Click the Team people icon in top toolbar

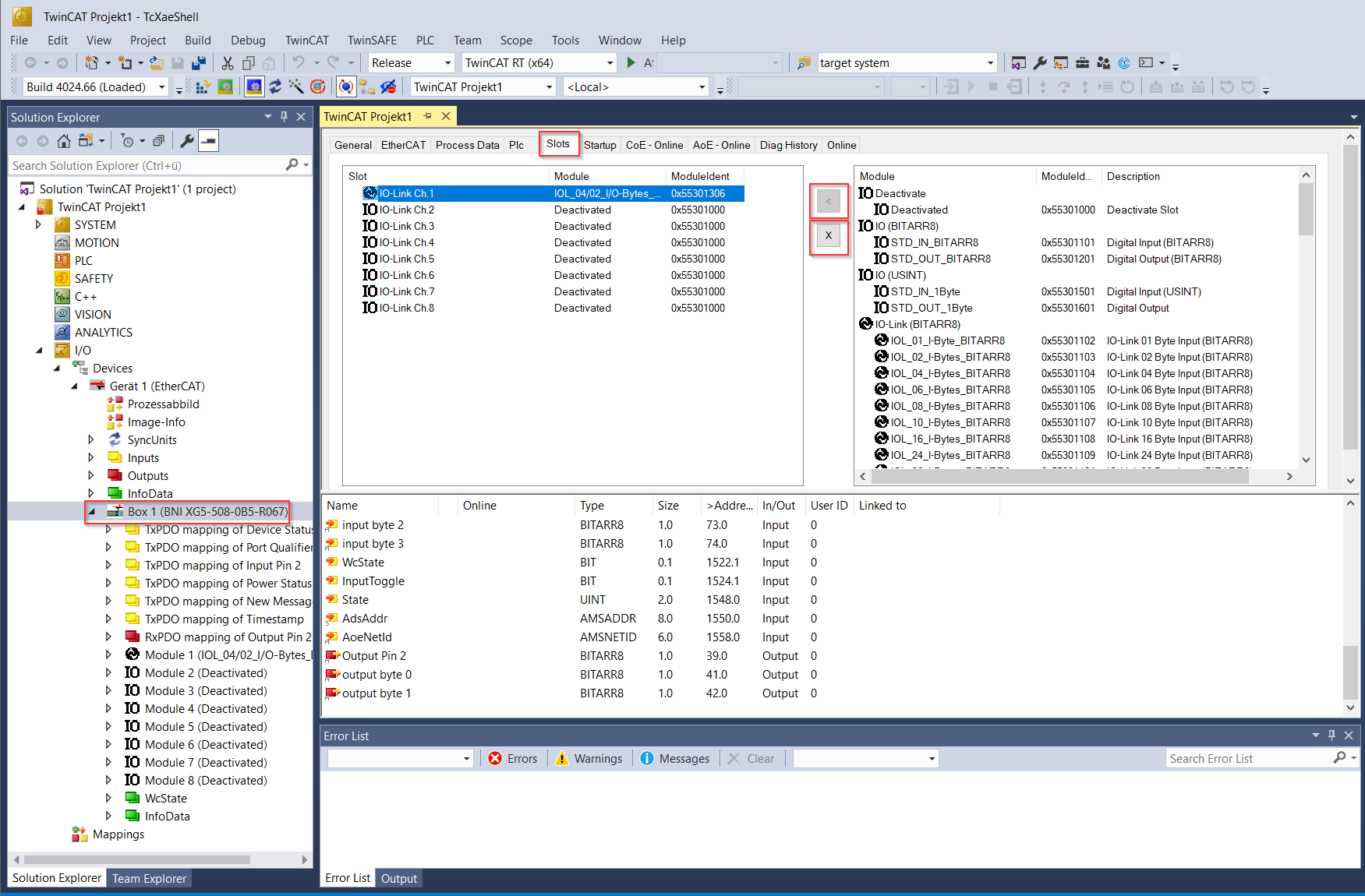1103,63
